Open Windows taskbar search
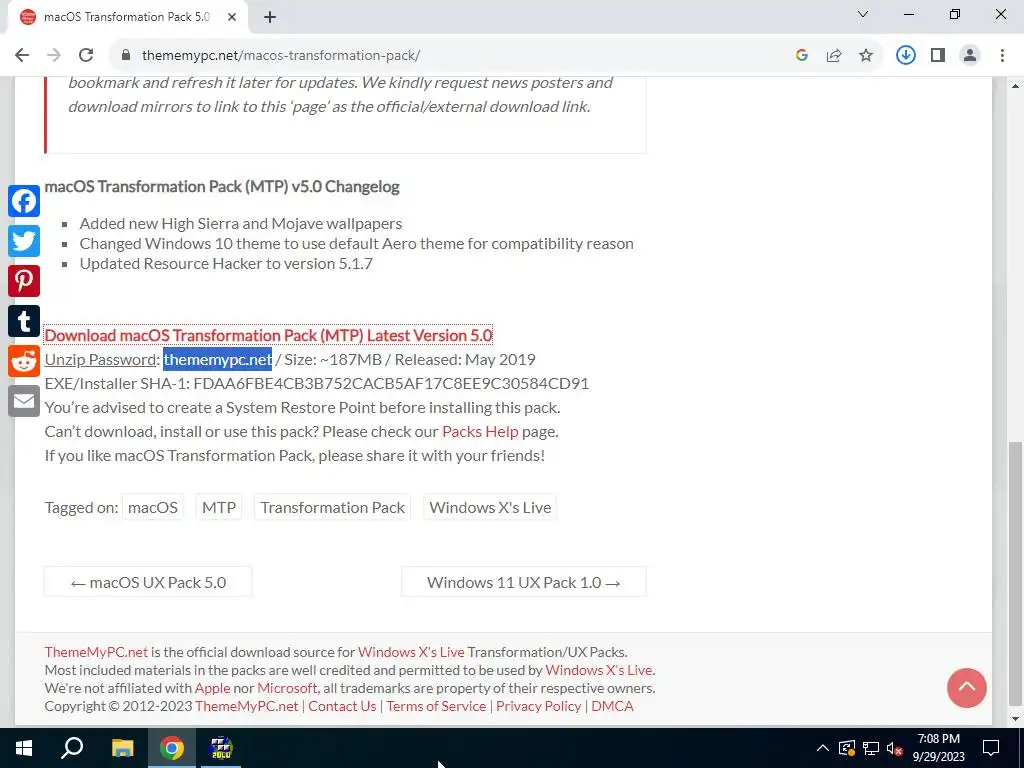 click(x=72, y=748)
